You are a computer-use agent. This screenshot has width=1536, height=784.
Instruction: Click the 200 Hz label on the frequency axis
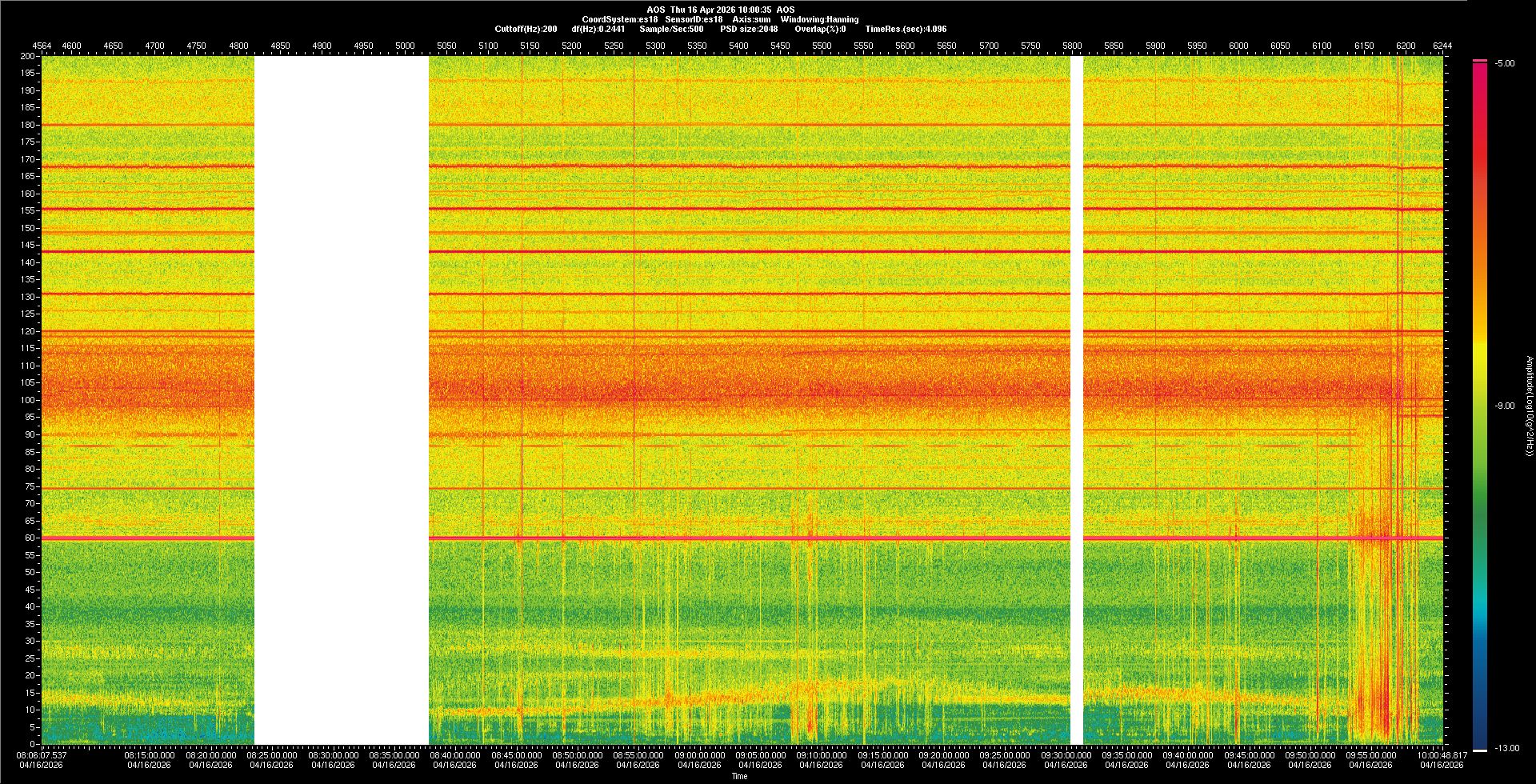(x=28, y=56)
